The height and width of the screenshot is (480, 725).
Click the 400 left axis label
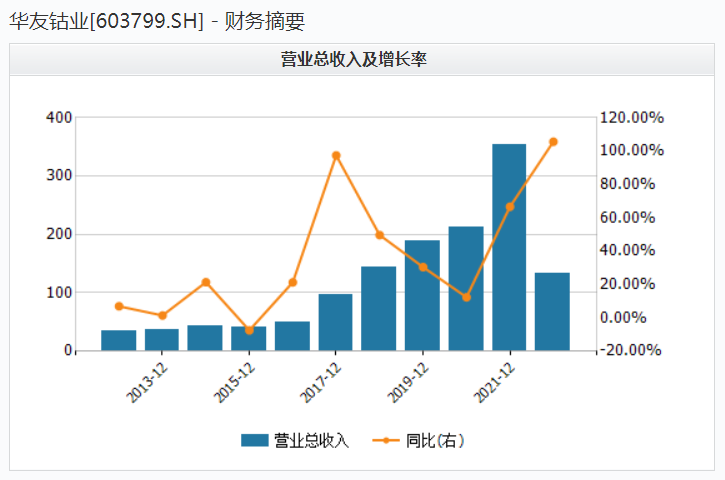coord(59,117)
